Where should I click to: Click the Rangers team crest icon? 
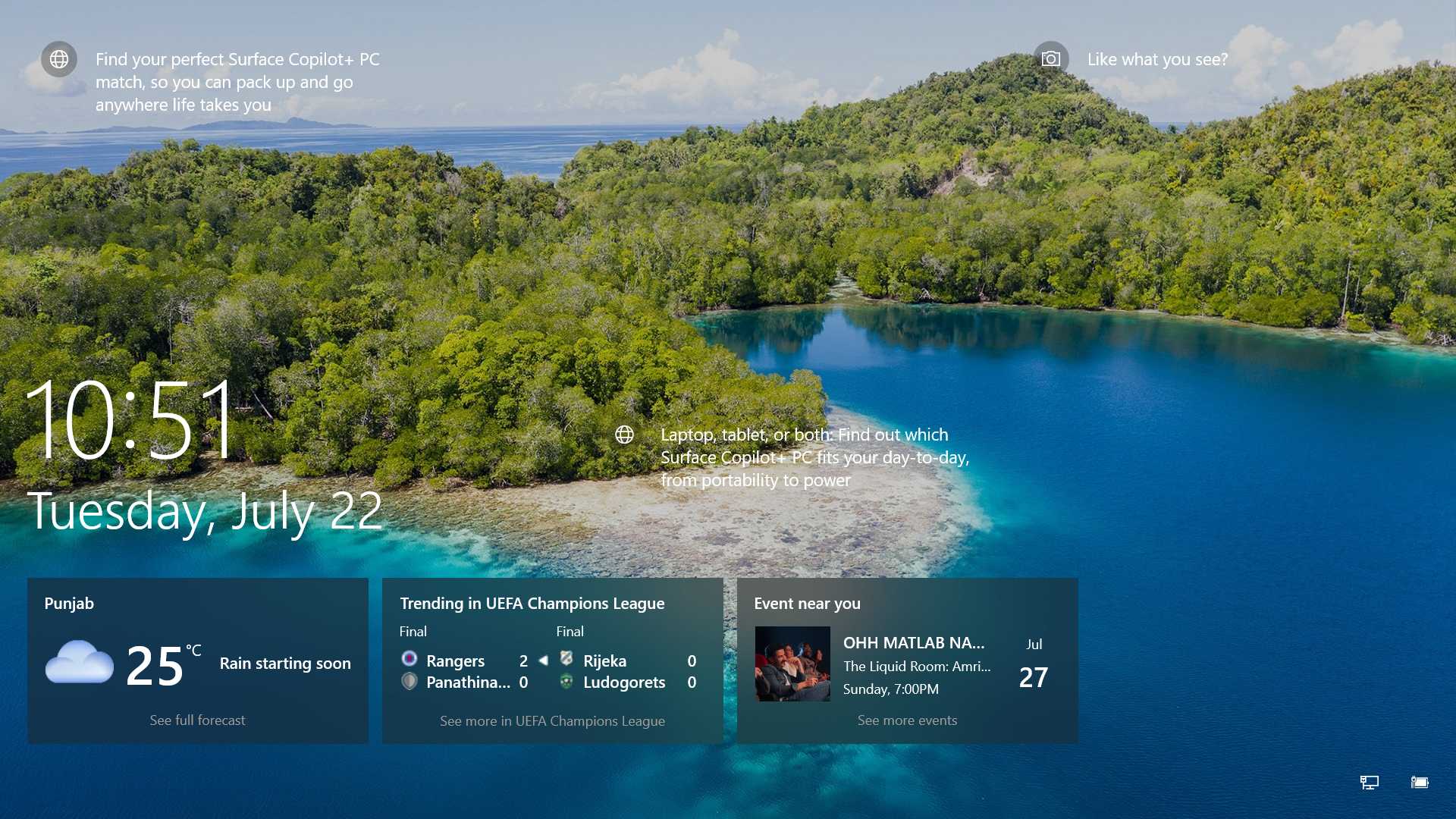[409, 659]
